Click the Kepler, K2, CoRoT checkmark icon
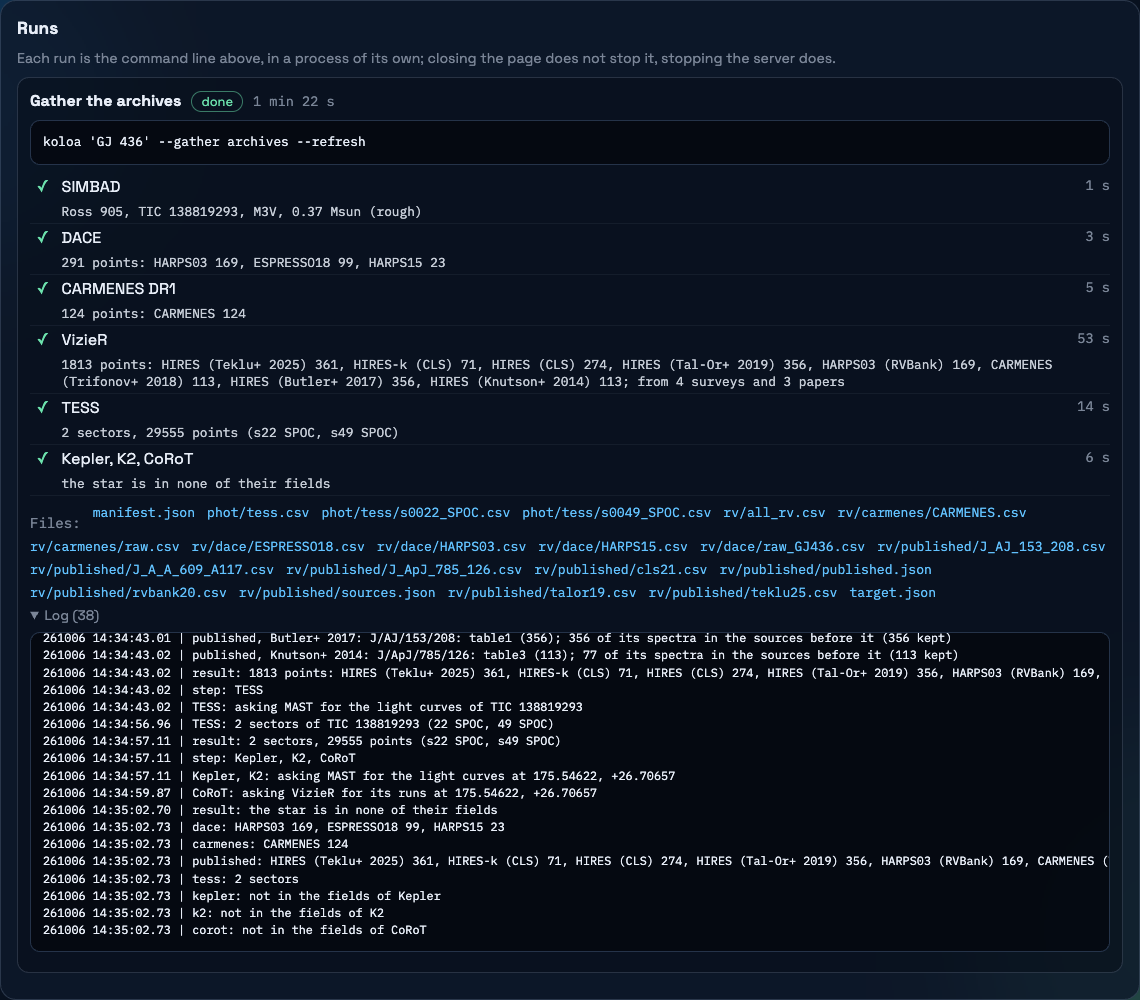 pos(43,458)
